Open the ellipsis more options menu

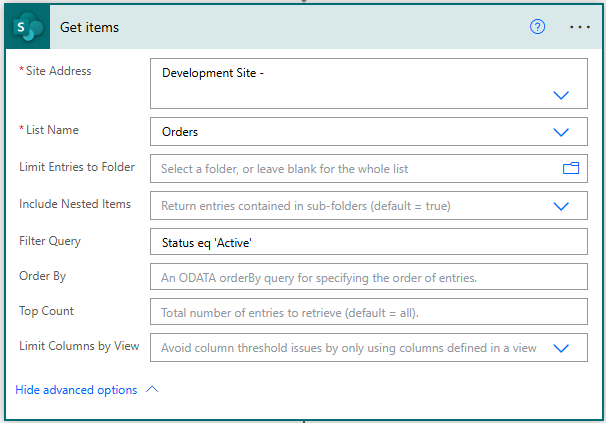[x=580, y=27]
